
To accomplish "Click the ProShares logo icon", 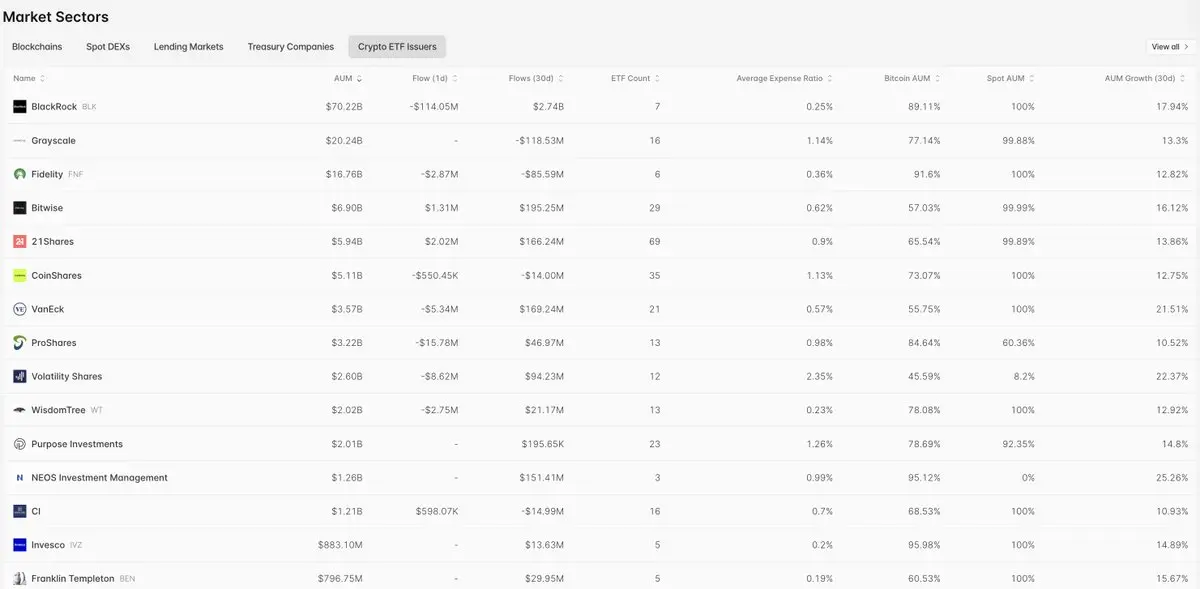I will point(20,343).
